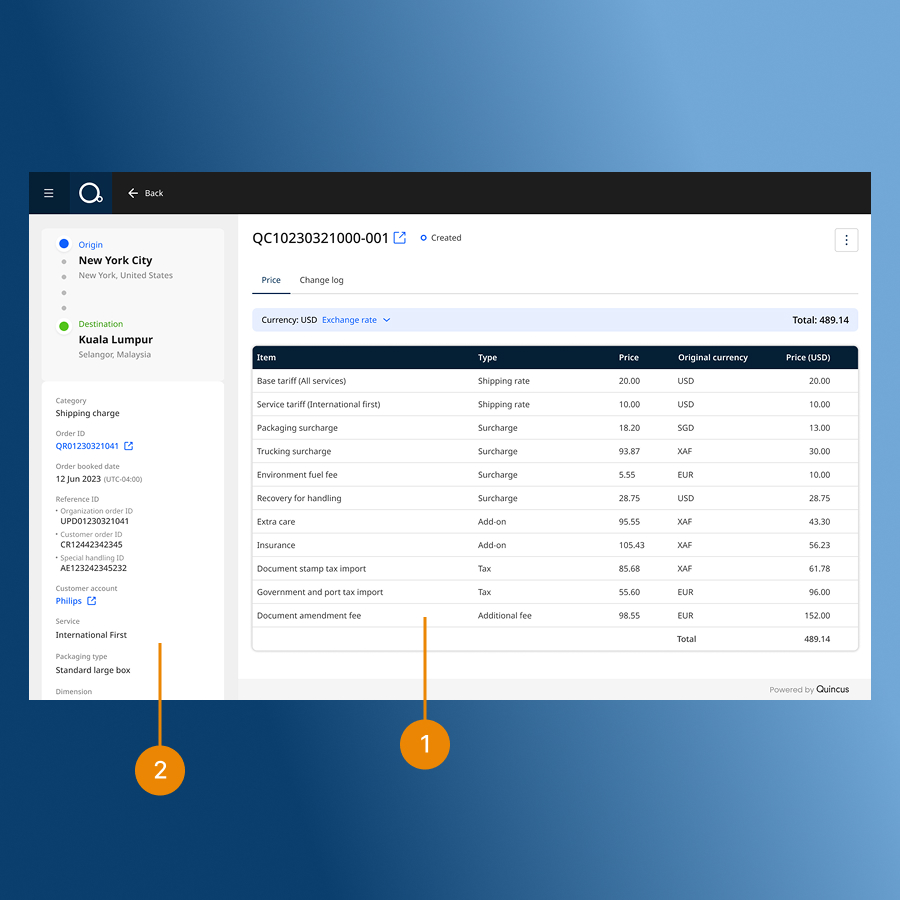This screenshot has height=900, width=900.
Task: Select the Insurance row in table
Action: (555, 545)
